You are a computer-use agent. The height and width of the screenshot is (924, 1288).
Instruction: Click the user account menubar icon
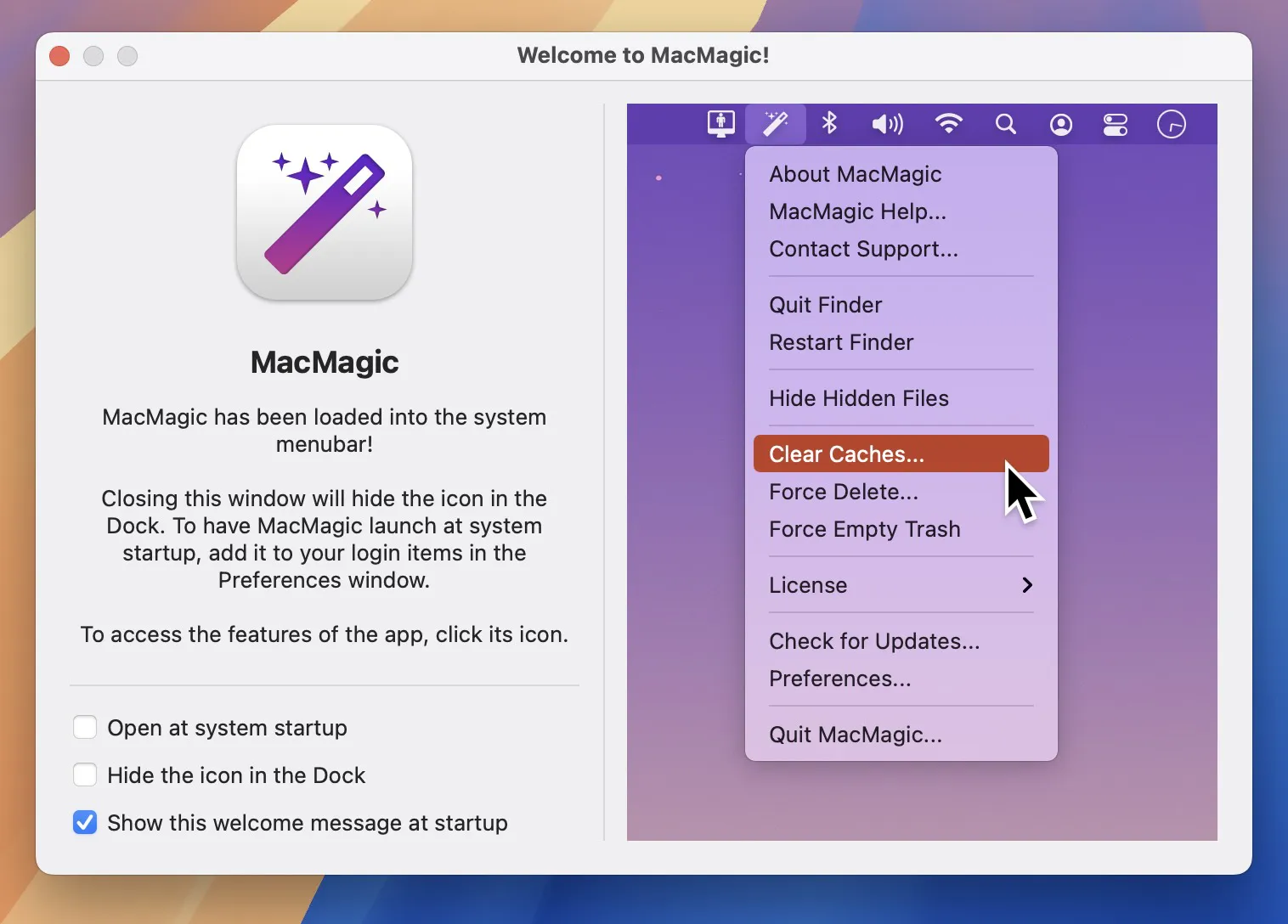pos(1061,125)
